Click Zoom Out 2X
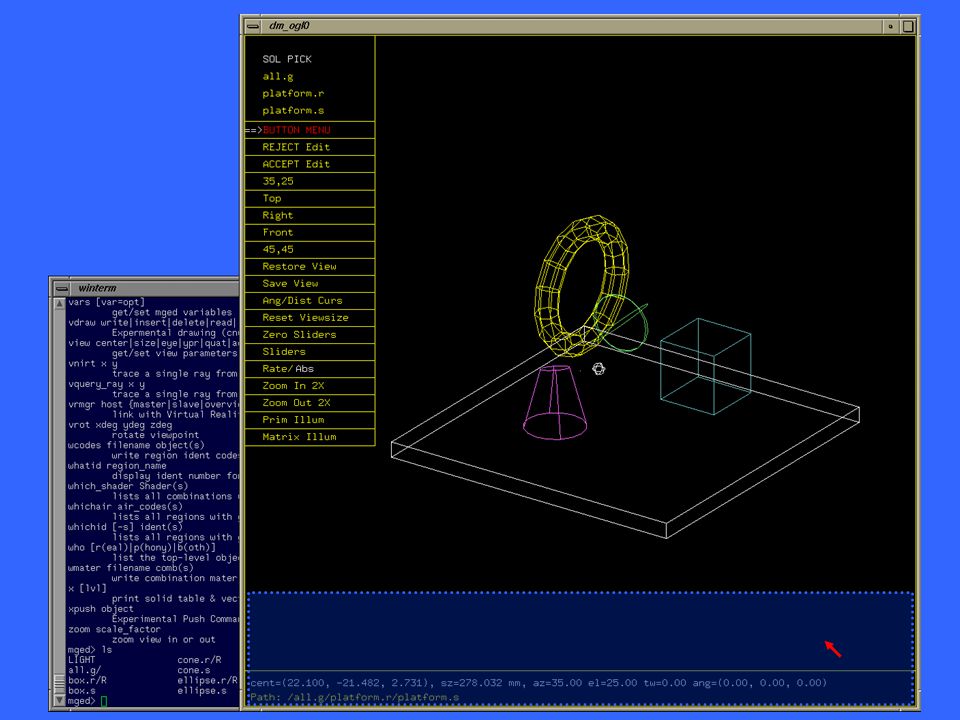Screen dimensions: 960x720 click(310, 403)
